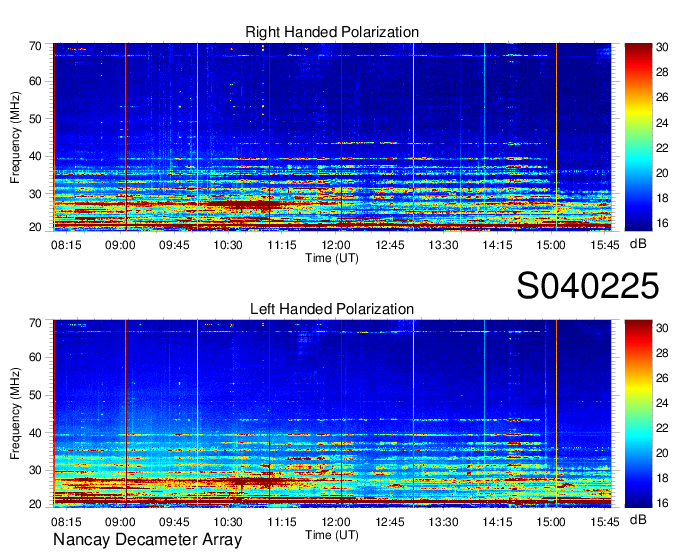Click the 24 dB label on the top color bar
The width and height of the screenshot is (680, 552).
(x=662, y=123)
